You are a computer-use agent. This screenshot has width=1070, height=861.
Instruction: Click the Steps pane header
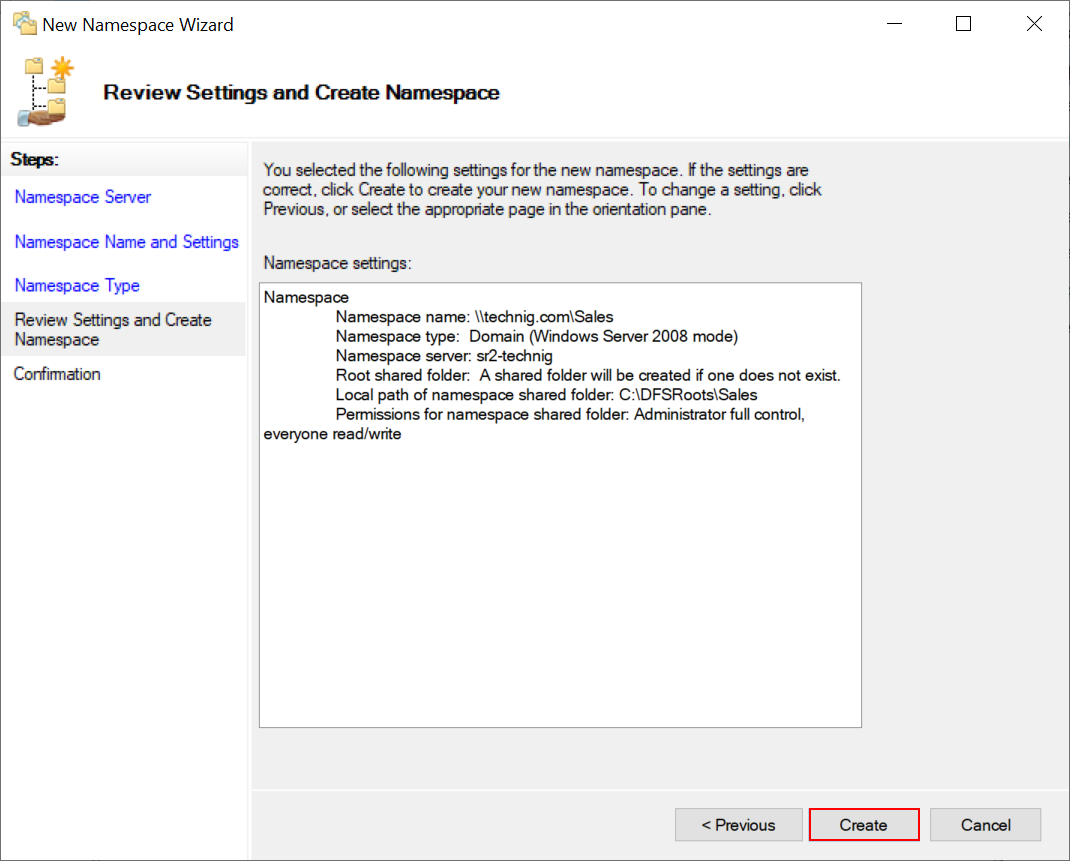33,158
